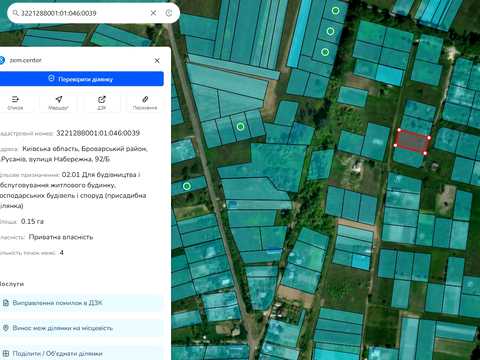
Task: Click the 0.15 га area value
Action: pyautogui.click(x=32, y=221)
